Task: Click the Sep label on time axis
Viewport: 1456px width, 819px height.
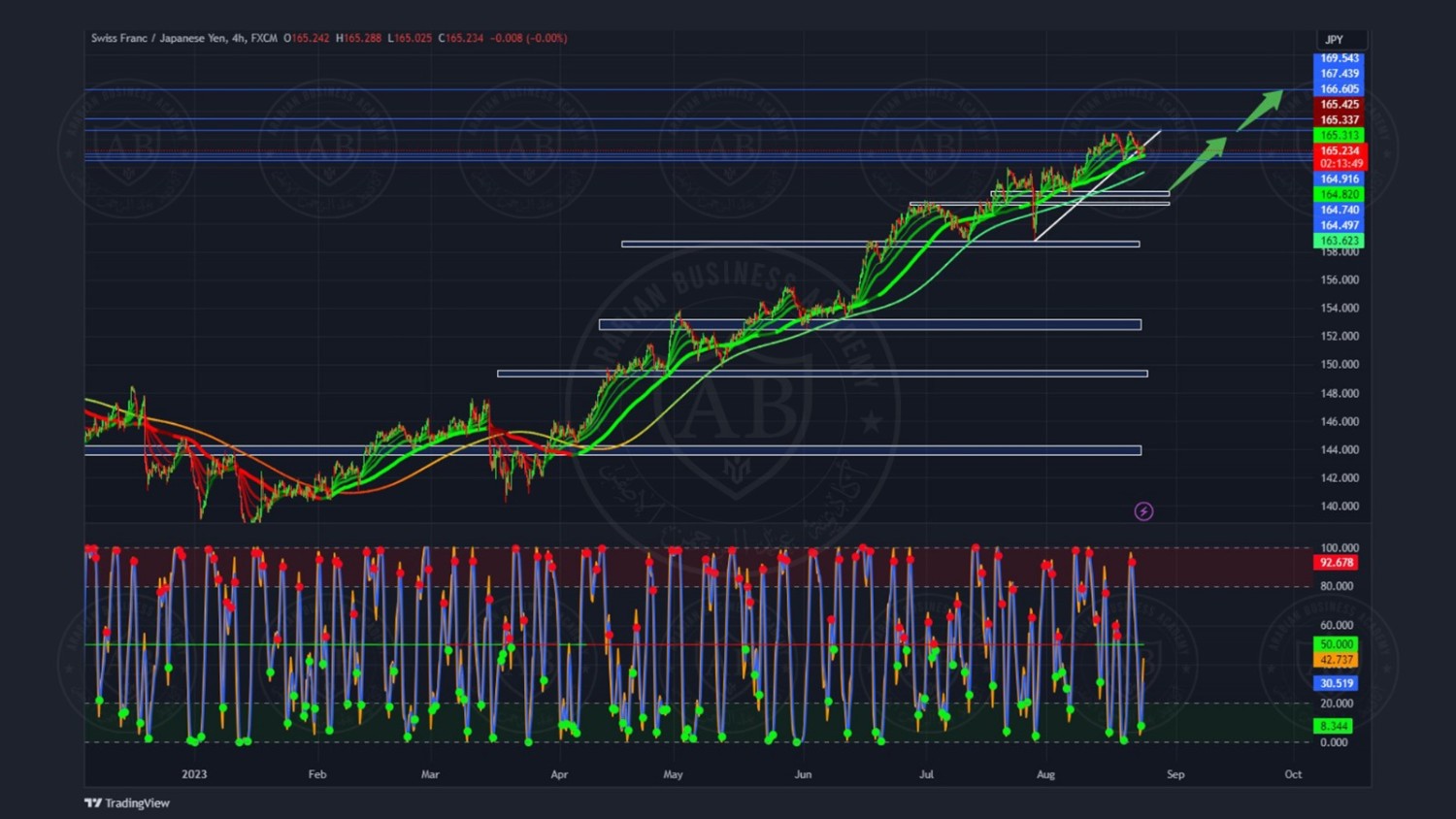Action: click(x=1175, y=774)
